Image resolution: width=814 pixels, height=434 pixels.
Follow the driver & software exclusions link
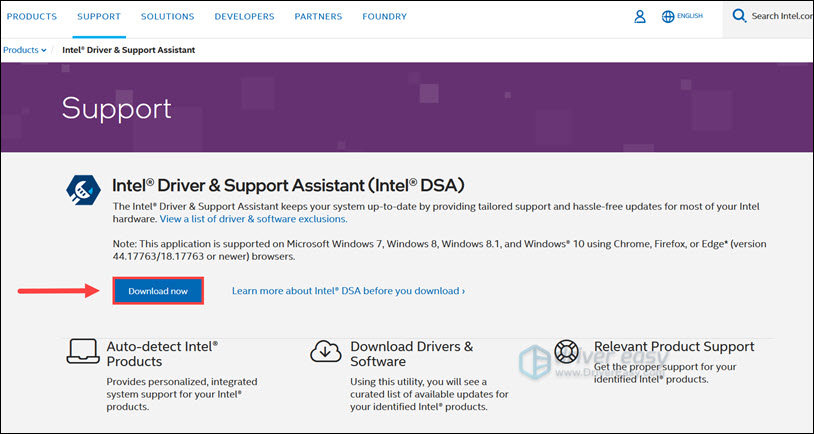point(253,218)
